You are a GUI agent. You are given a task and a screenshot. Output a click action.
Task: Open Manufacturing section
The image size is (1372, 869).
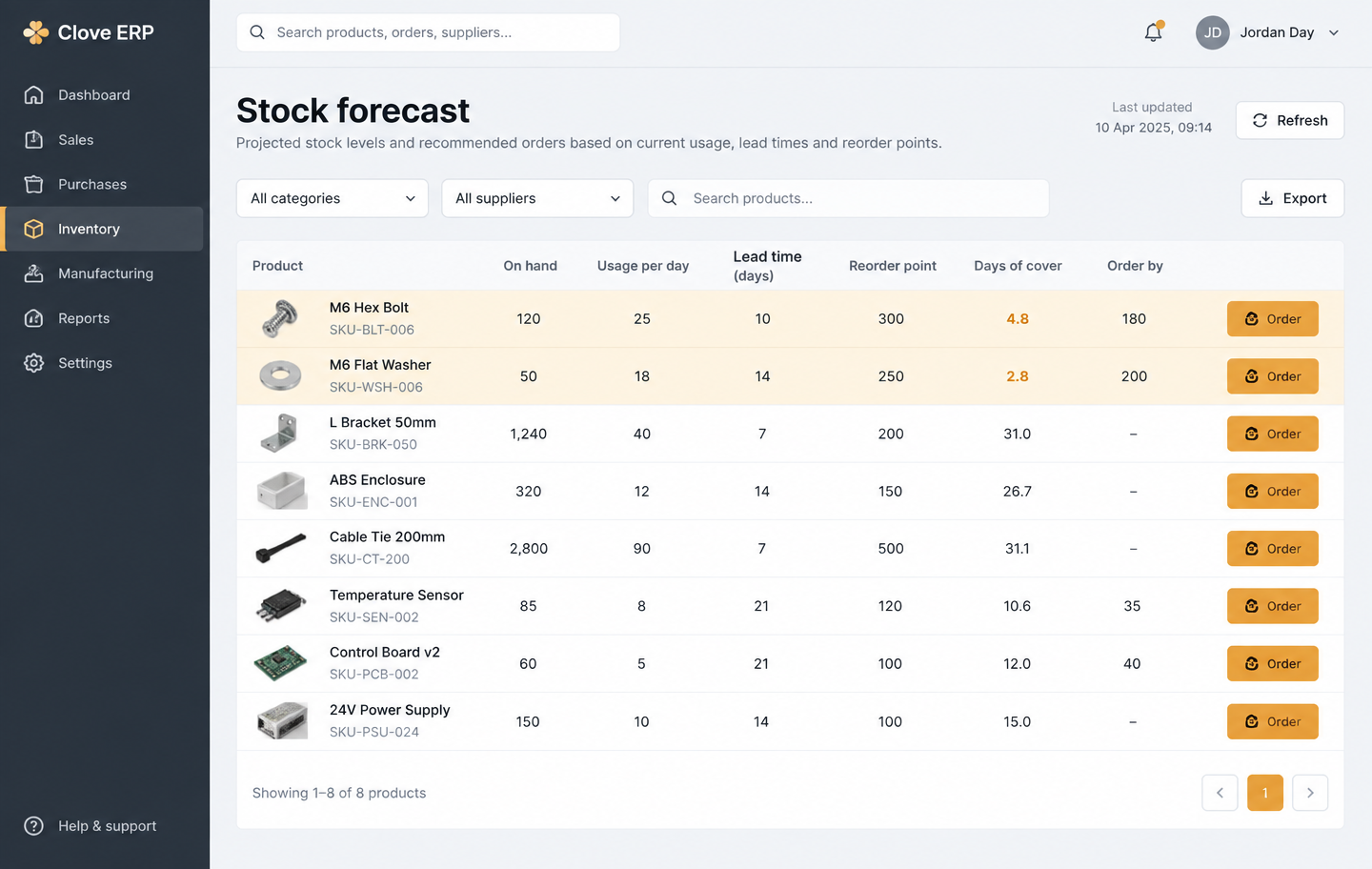coord(103,273)
